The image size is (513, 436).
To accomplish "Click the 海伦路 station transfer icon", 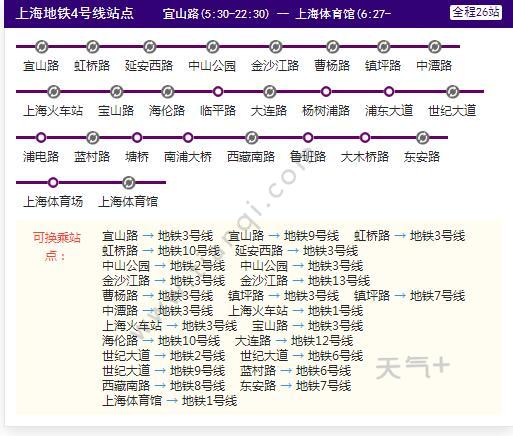I will coord(167,92).
